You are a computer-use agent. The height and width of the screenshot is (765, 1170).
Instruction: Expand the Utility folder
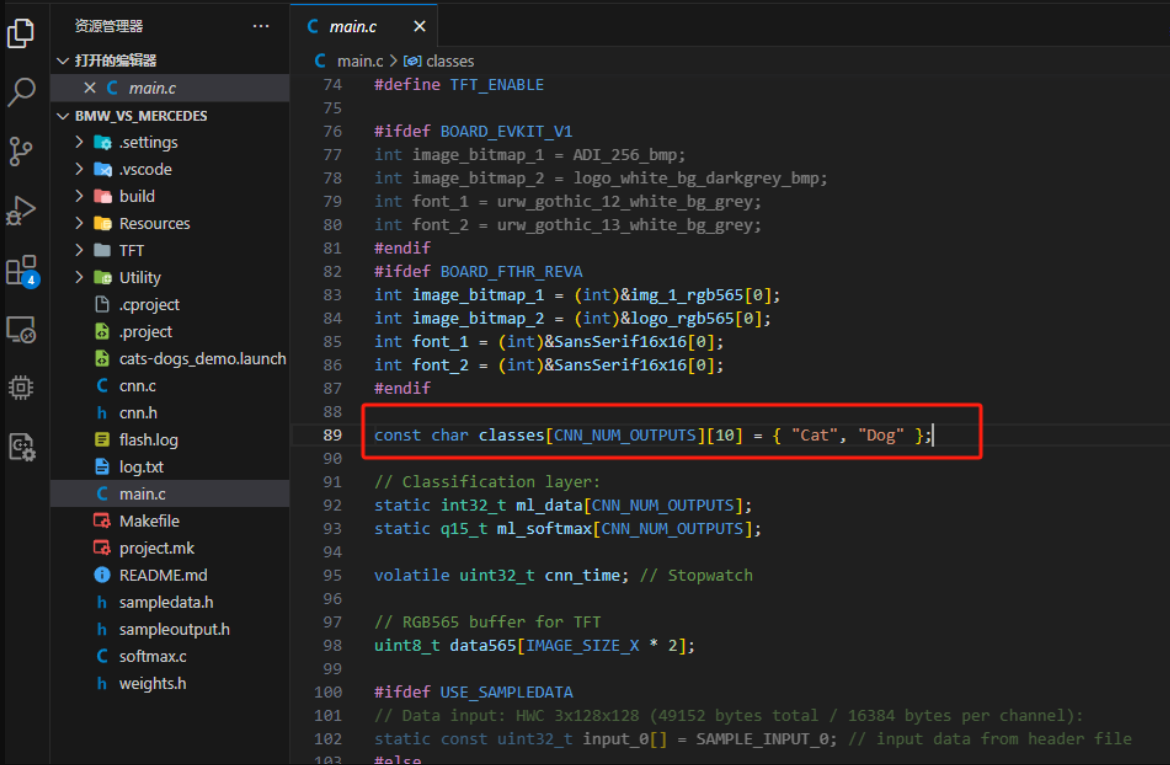[x=79, y=278]
